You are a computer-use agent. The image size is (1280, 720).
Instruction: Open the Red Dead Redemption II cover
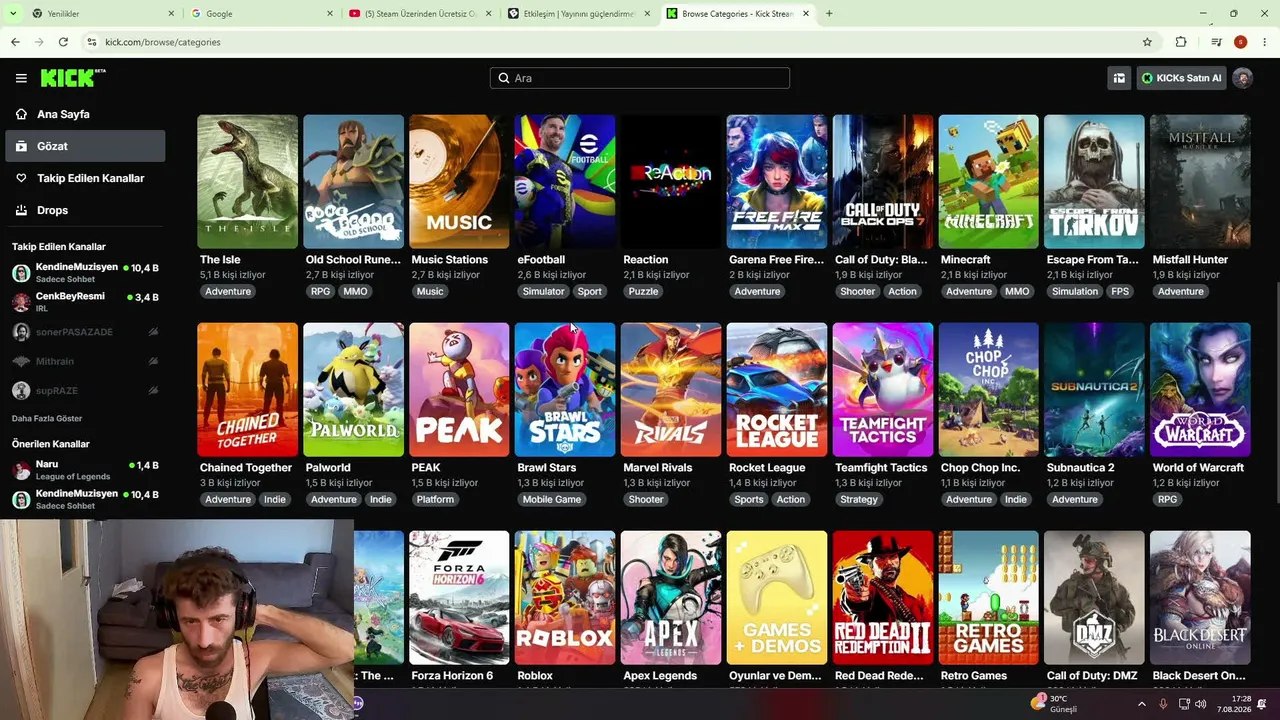pyautogui.click(x=883, y=597)
